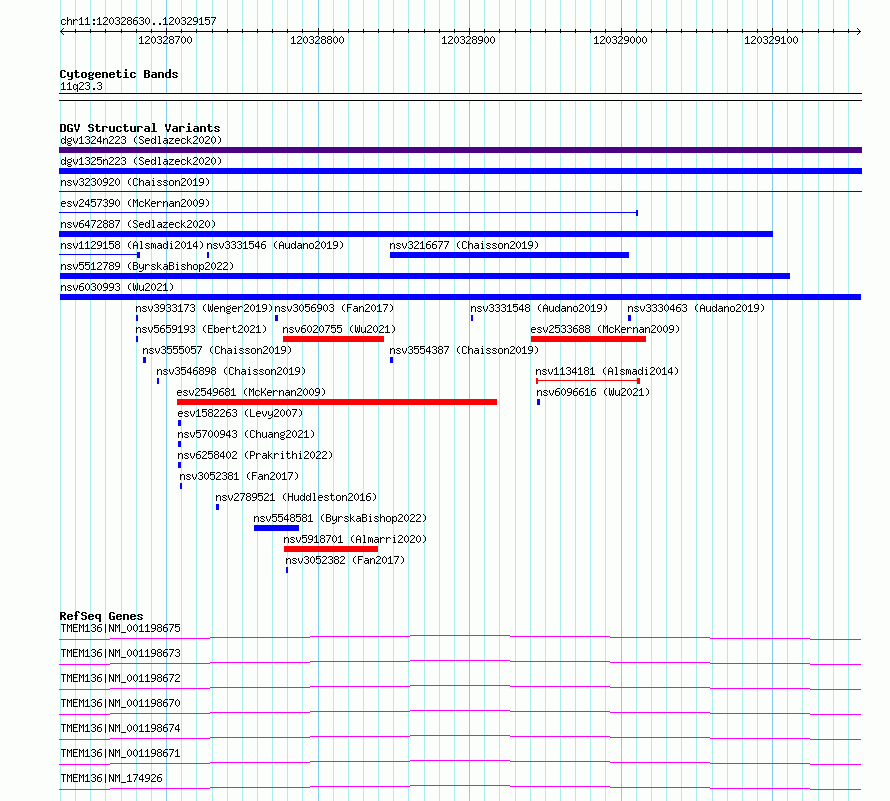Select nsv3331546 (Audano2019) variant label
890x801 pixels.
coord(275,245)
